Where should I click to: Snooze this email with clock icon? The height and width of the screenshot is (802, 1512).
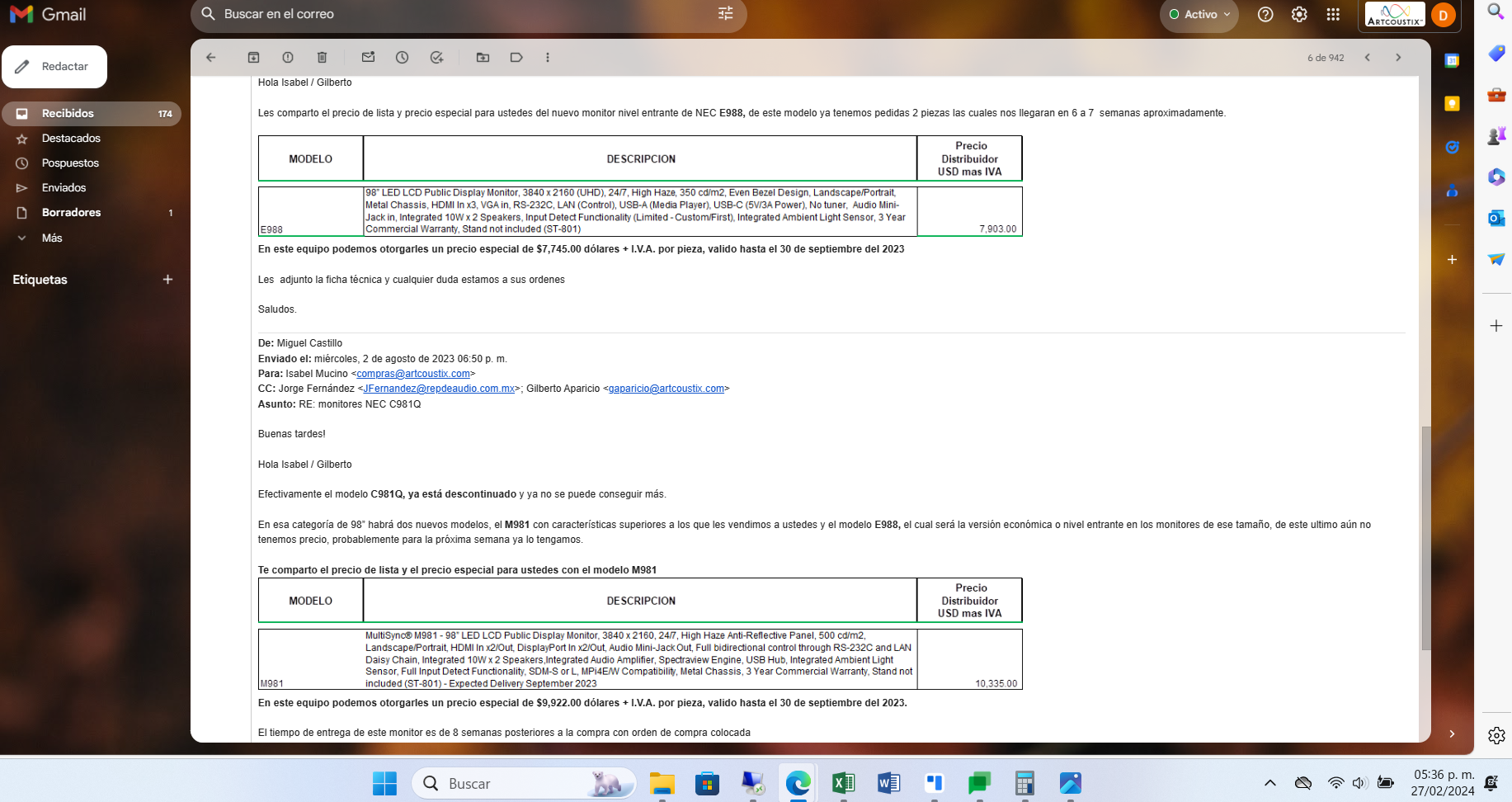[402, 58]
